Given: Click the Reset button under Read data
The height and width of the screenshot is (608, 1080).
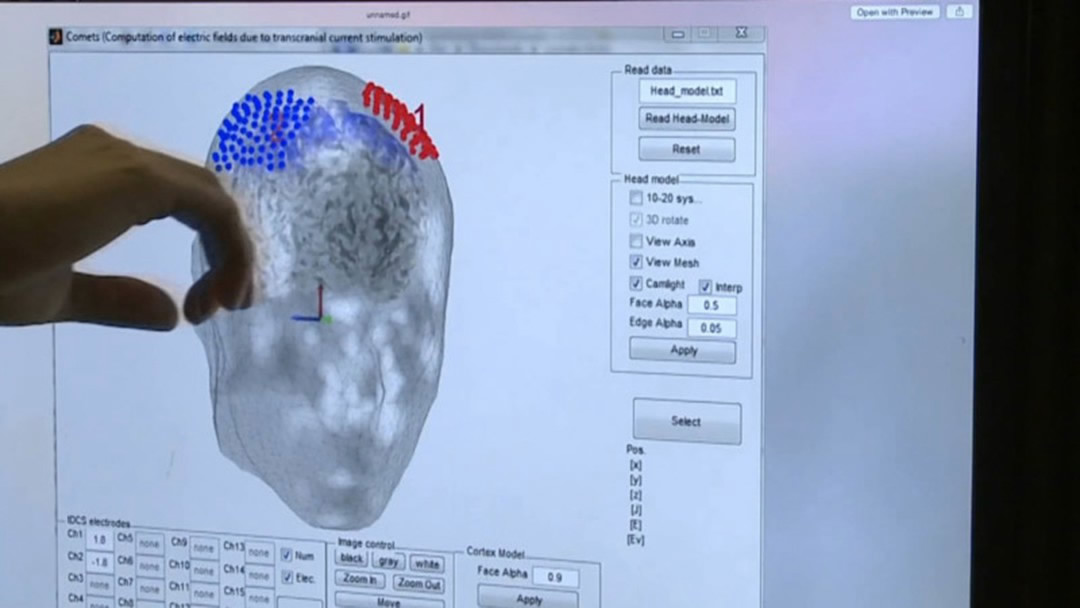Looking at the screenshot, I should tap(686, 149).
